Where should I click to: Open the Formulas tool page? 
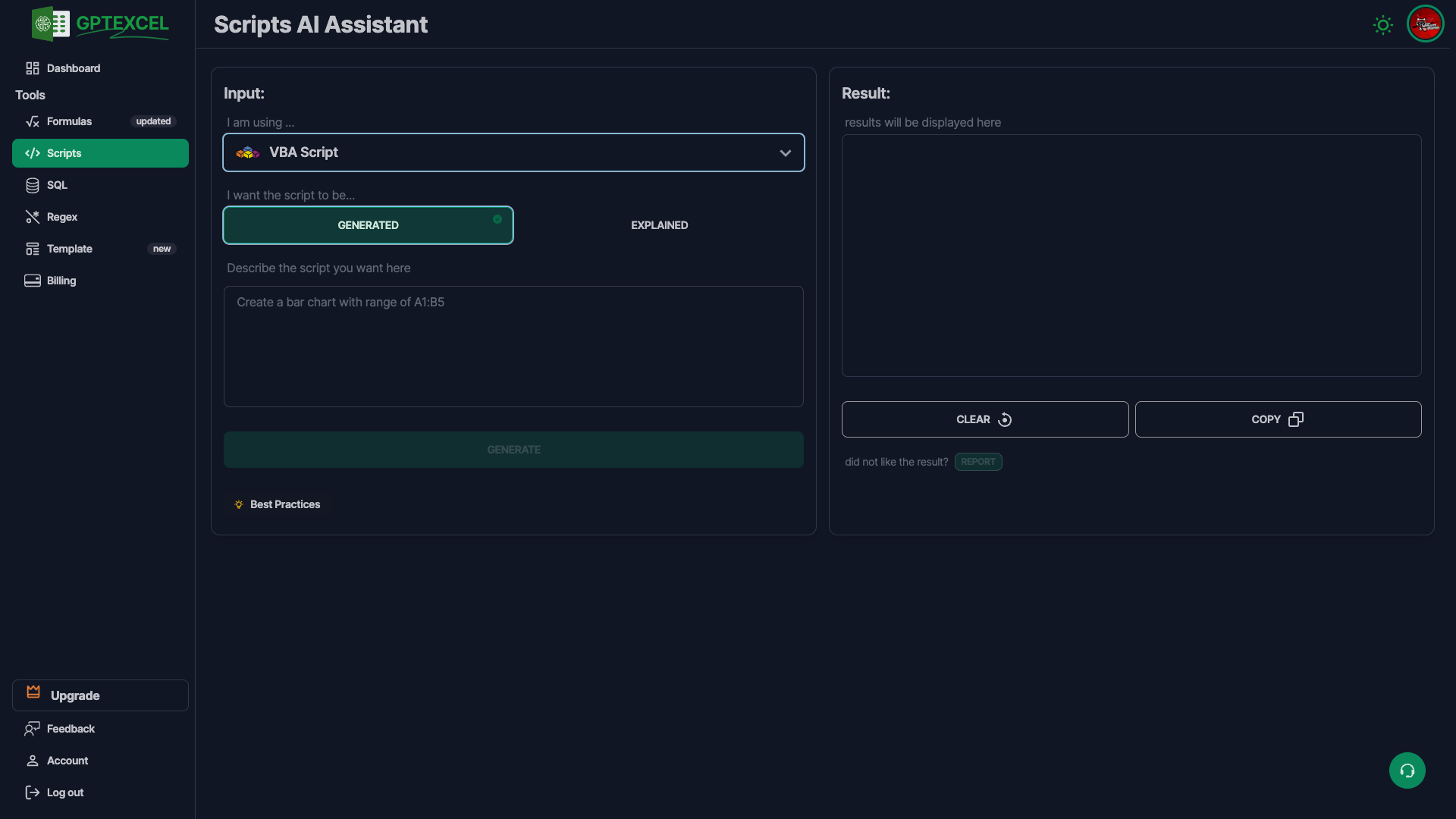point(70,121)
